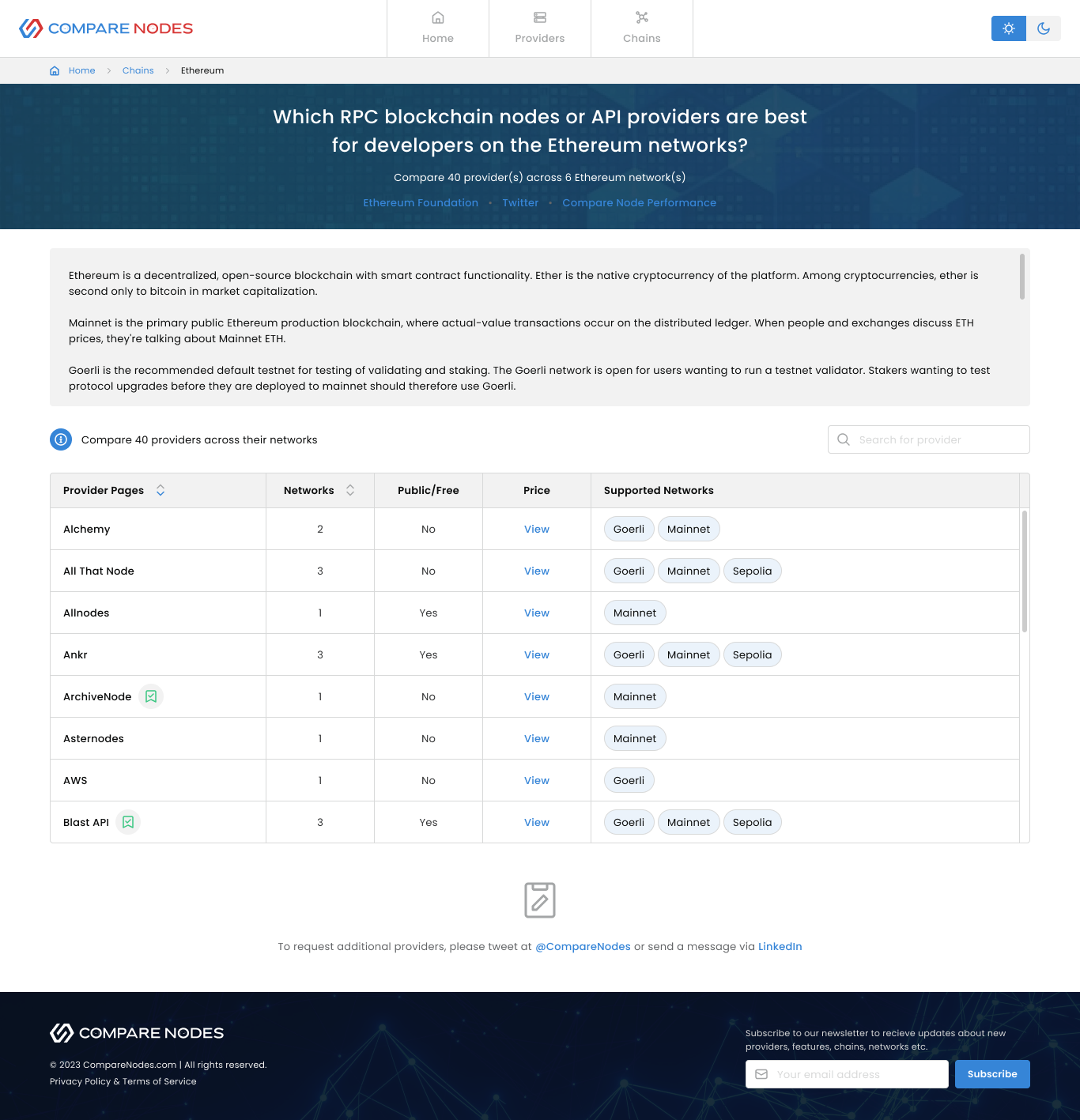Open the Blast API provider page
The width and height of the screenshot is (1080, 1120).
(86, 822)
